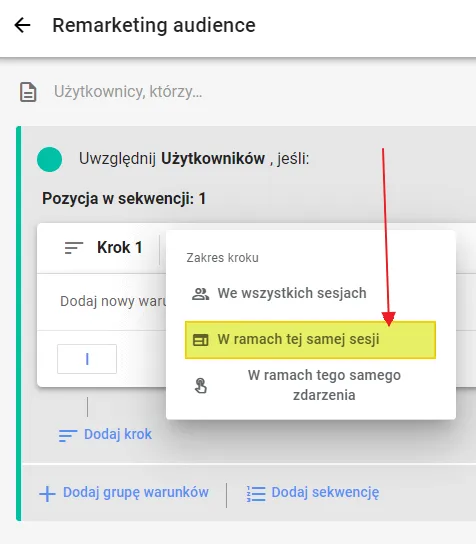
Task: Click the sequence list icon
Action: point(256,493)
